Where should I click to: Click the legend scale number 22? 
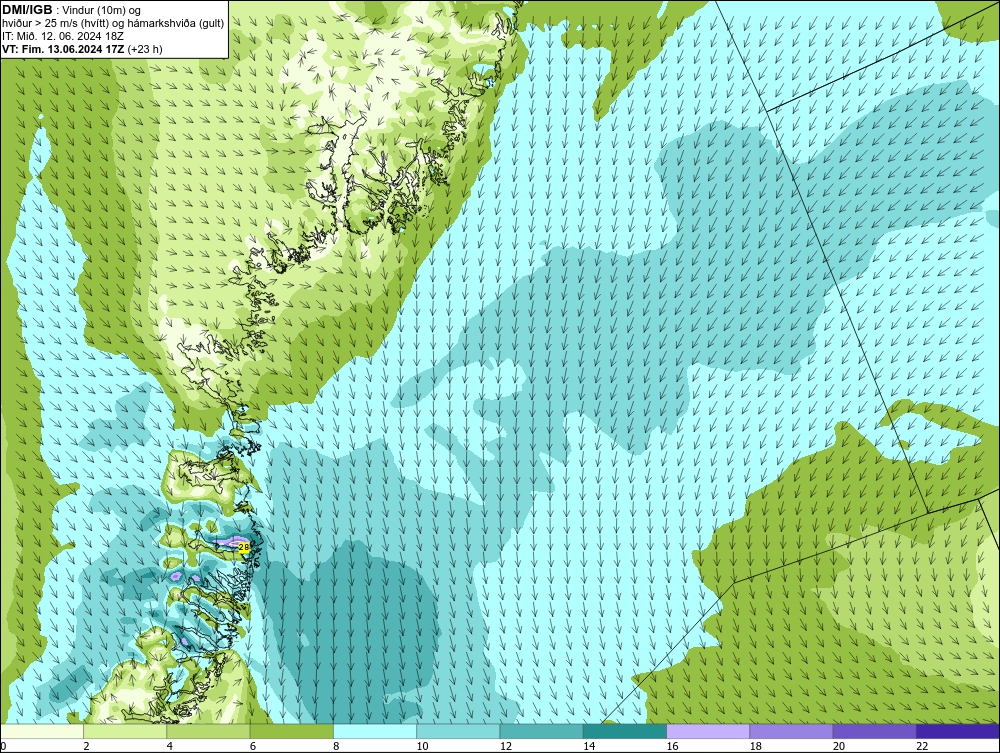[923, 746]
